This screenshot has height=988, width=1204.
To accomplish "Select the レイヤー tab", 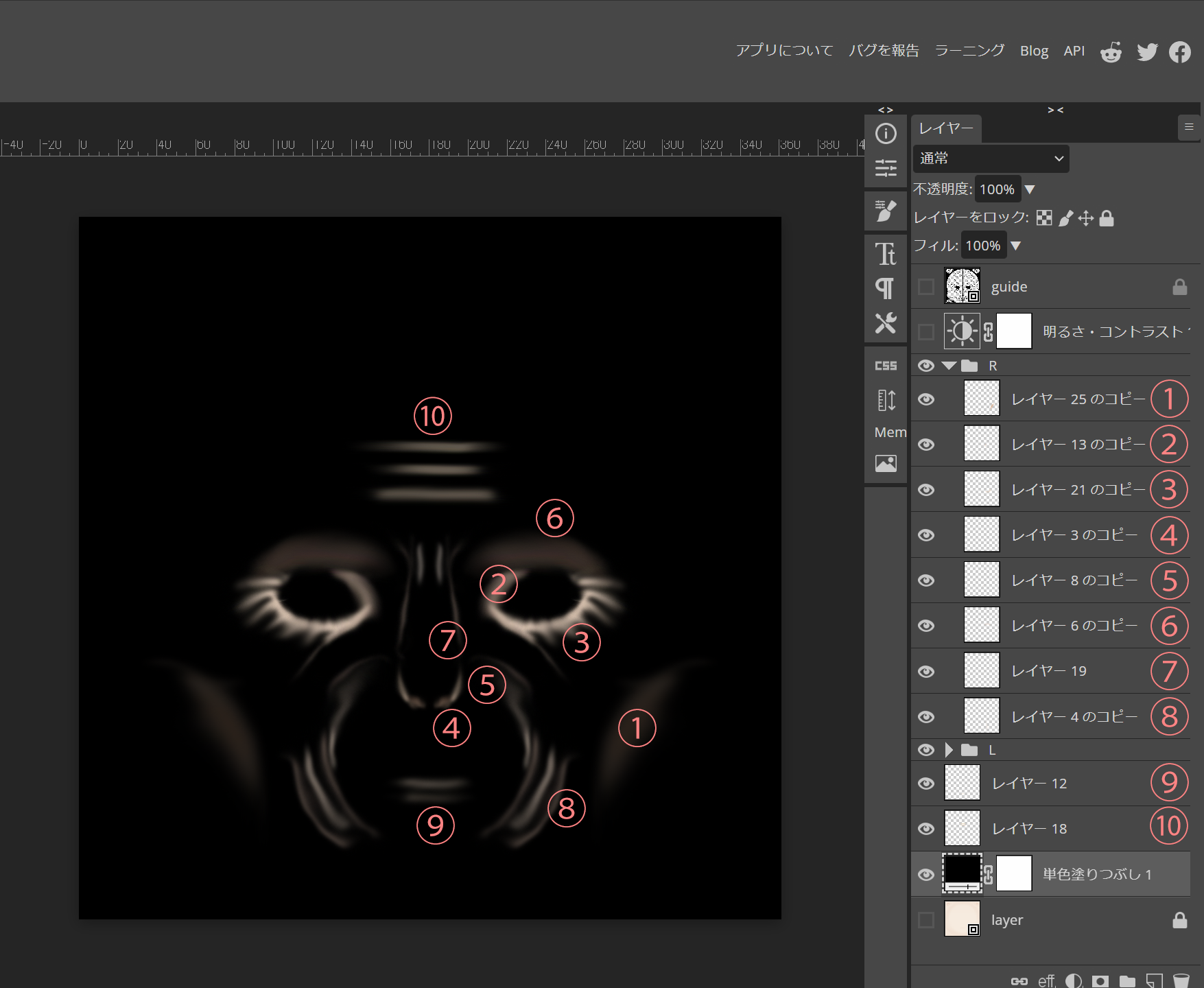I will click(946, 128).
